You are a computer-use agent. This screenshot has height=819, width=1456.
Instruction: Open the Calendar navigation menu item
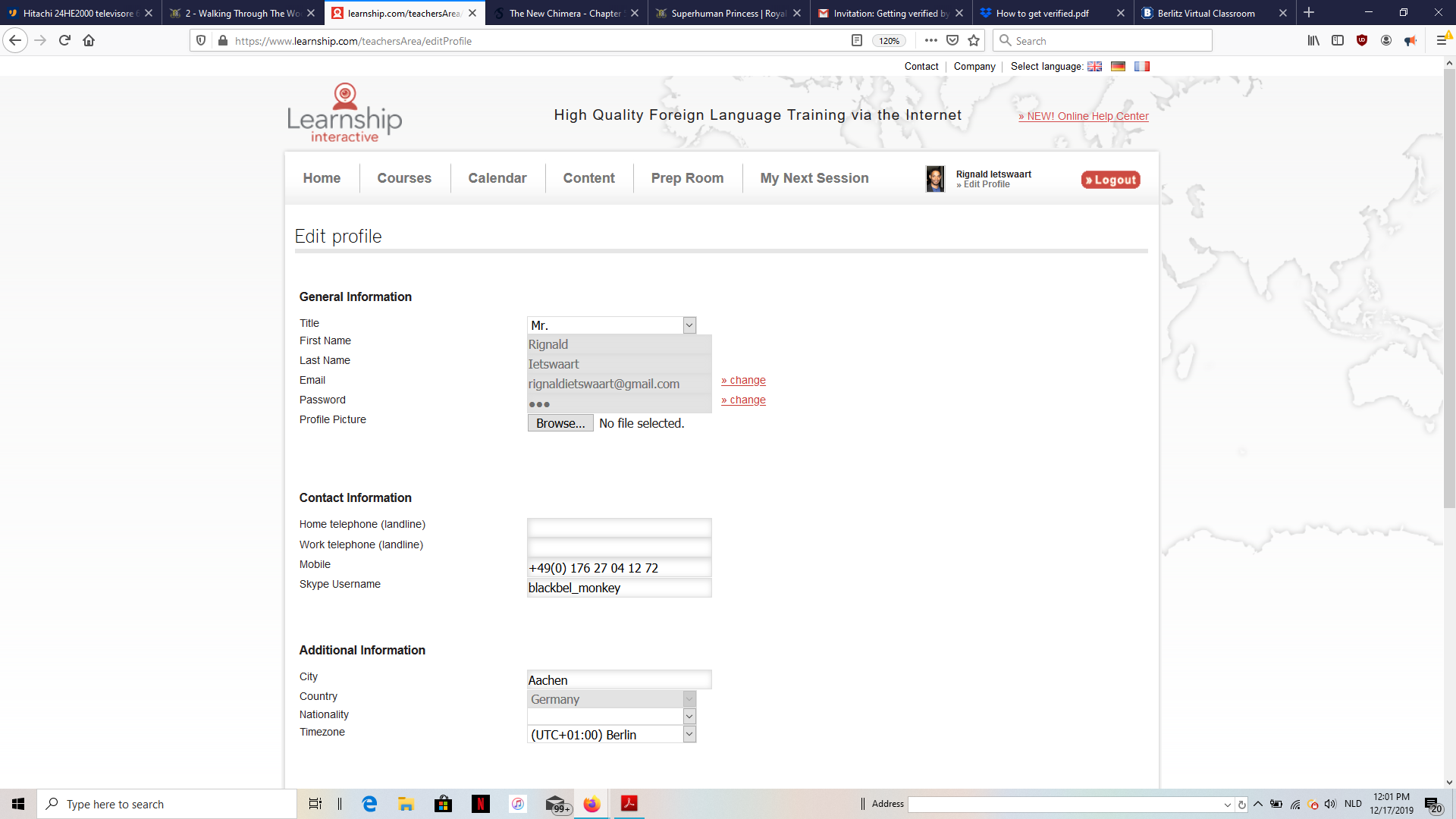pos(497,178)
